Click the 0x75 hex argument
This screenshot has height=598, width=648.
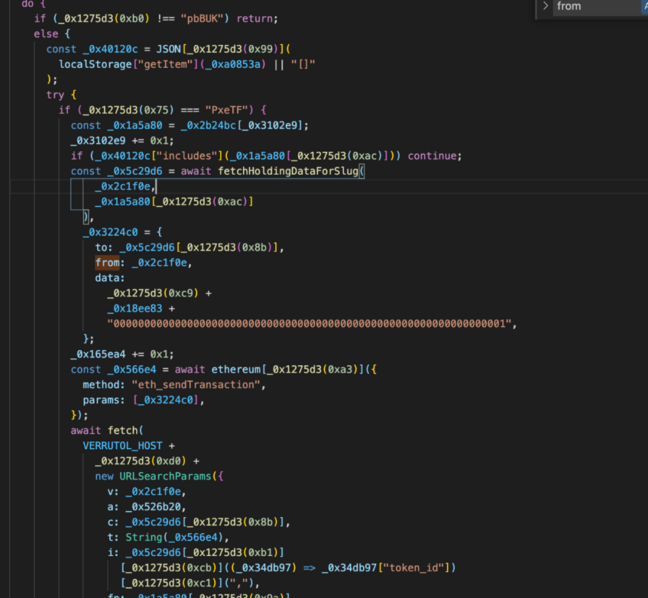[156, 110]
